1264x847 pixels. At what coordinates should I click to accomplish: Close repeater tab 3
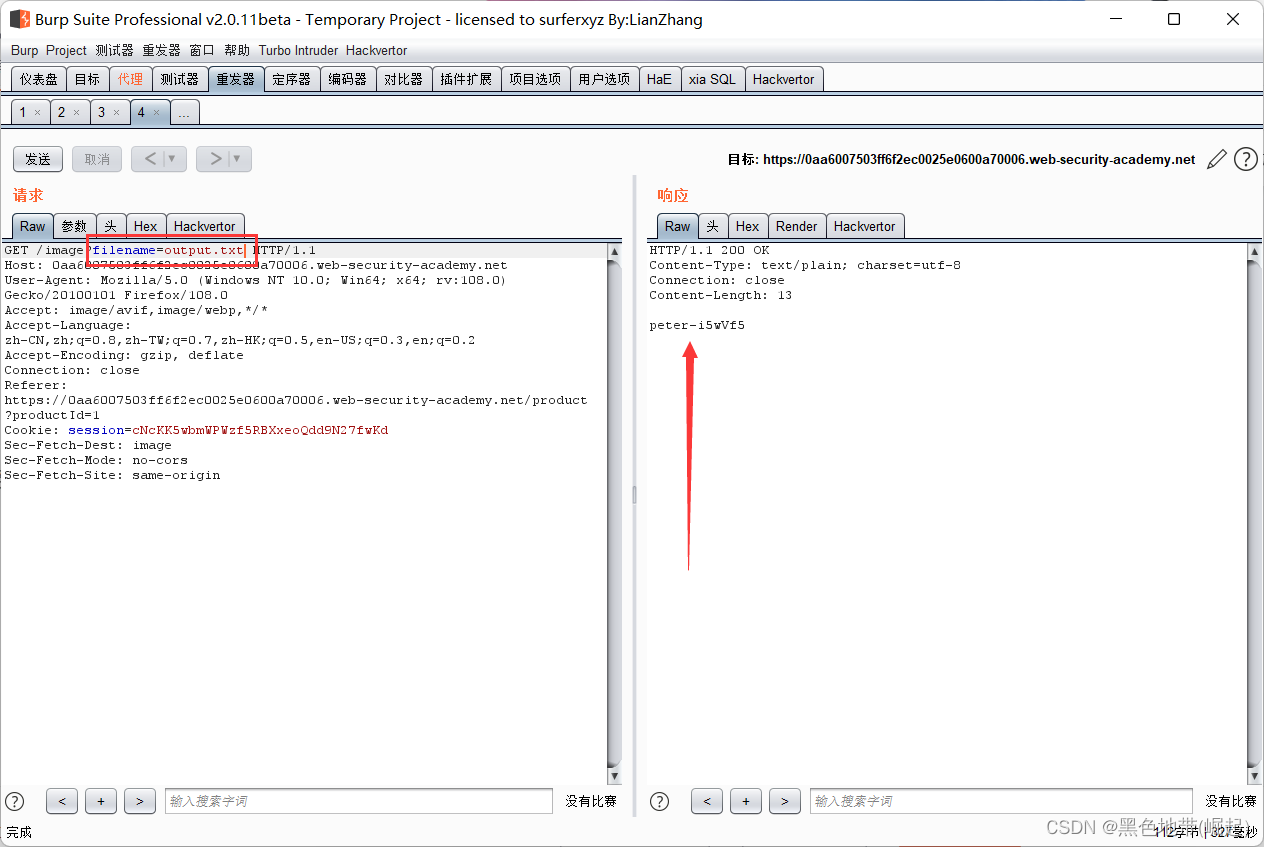click(x=116, y=113)
